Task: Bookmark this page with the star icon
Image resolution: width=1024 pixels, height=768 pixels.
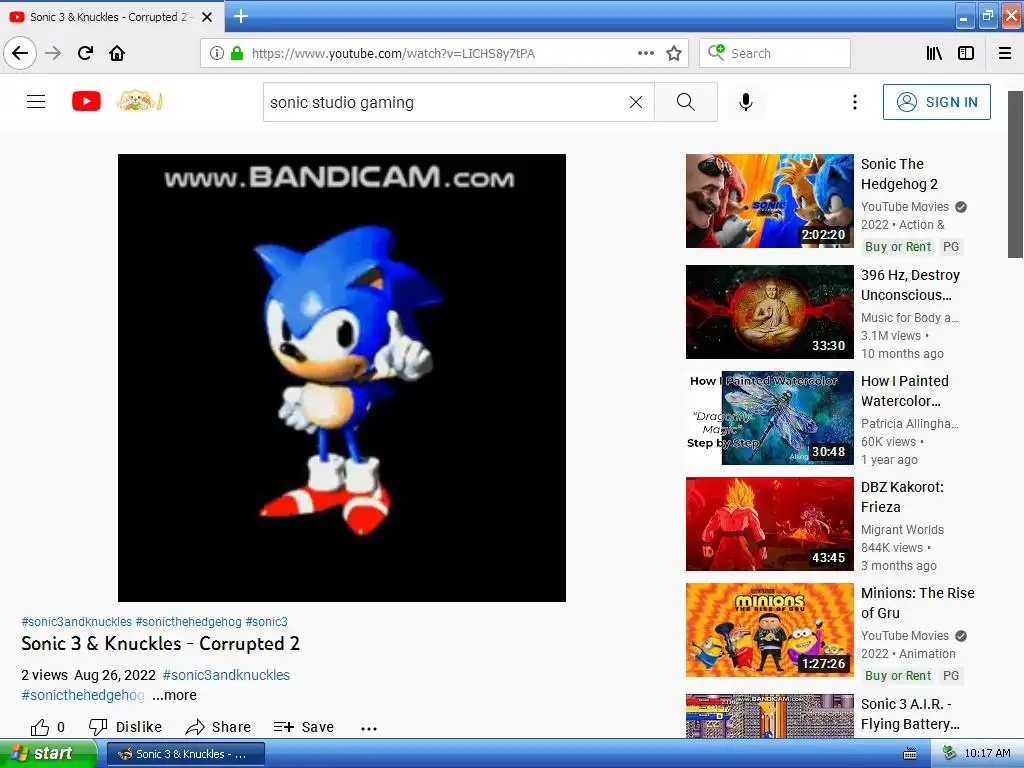Action: 674,53
